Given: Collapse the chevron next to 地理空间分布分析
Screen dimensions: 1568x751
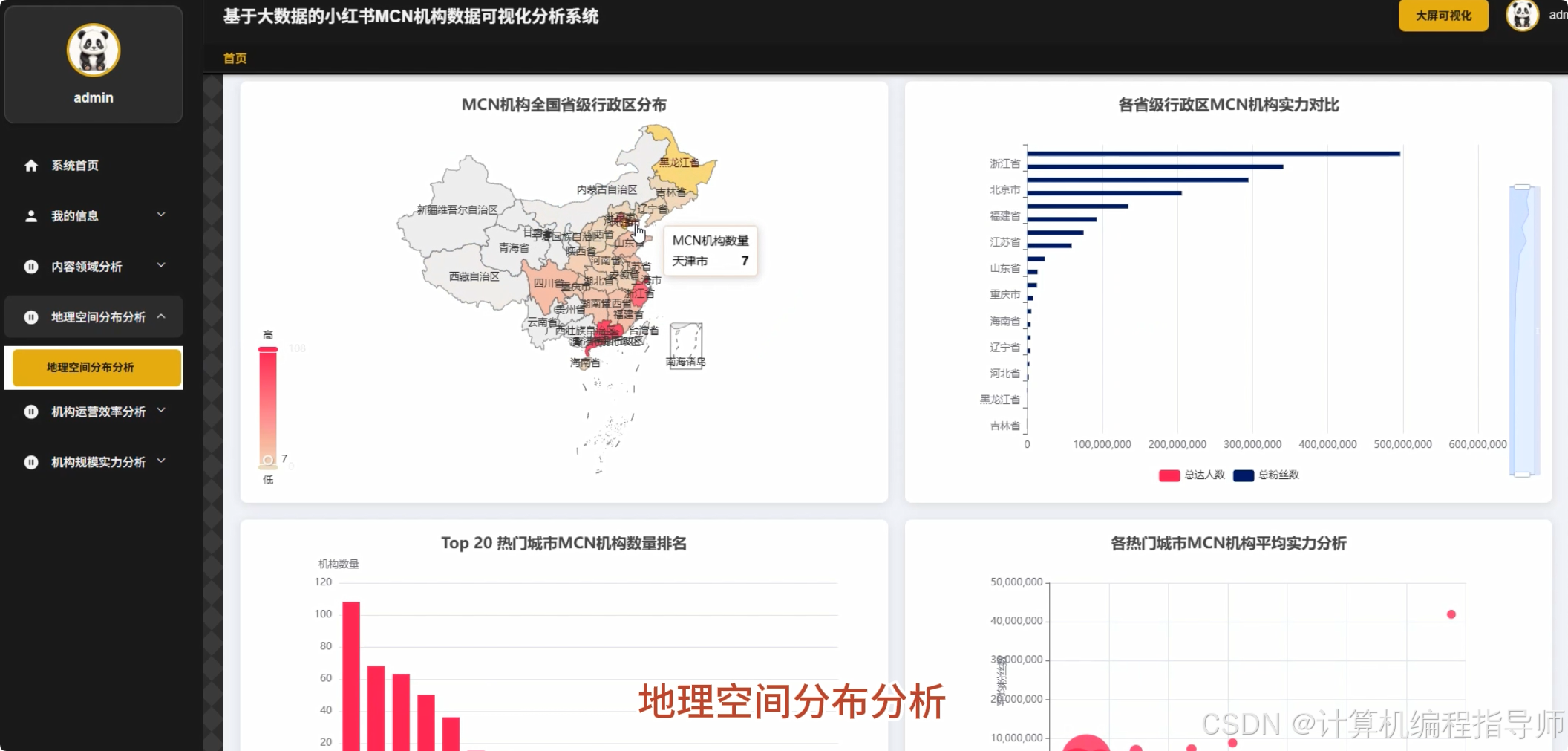Looking at the screenshot, I should [161, 316].
